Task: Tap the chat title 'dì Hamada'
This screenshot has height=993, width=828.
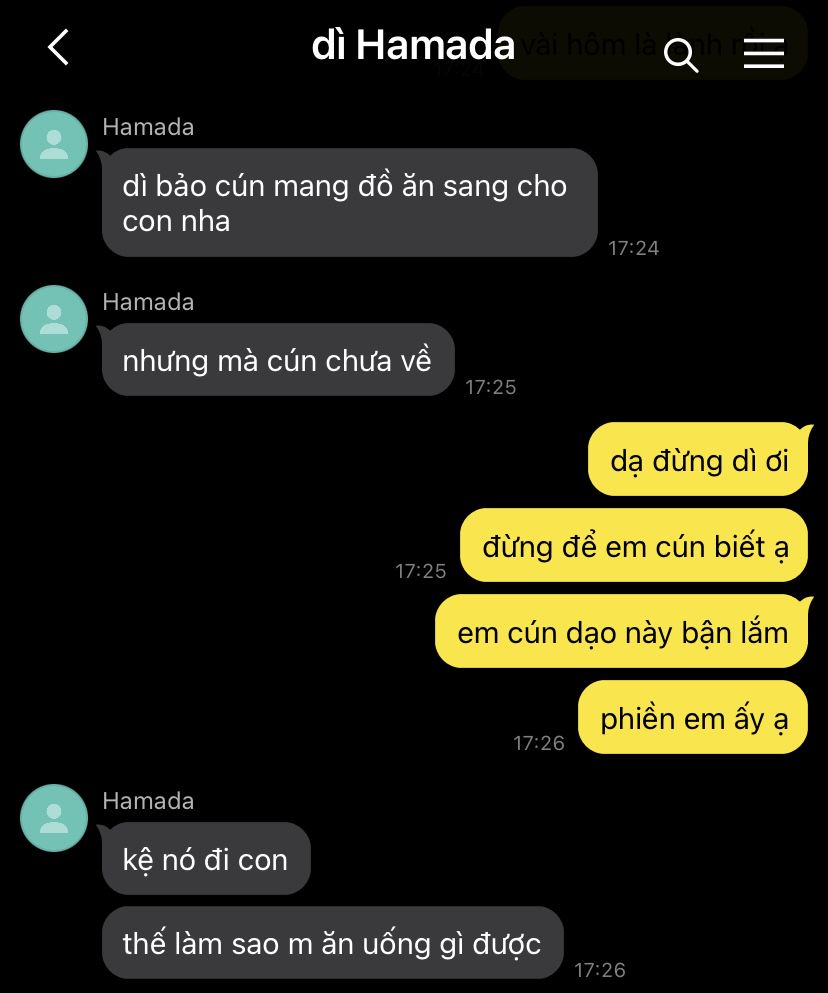Action: [413, 46]
